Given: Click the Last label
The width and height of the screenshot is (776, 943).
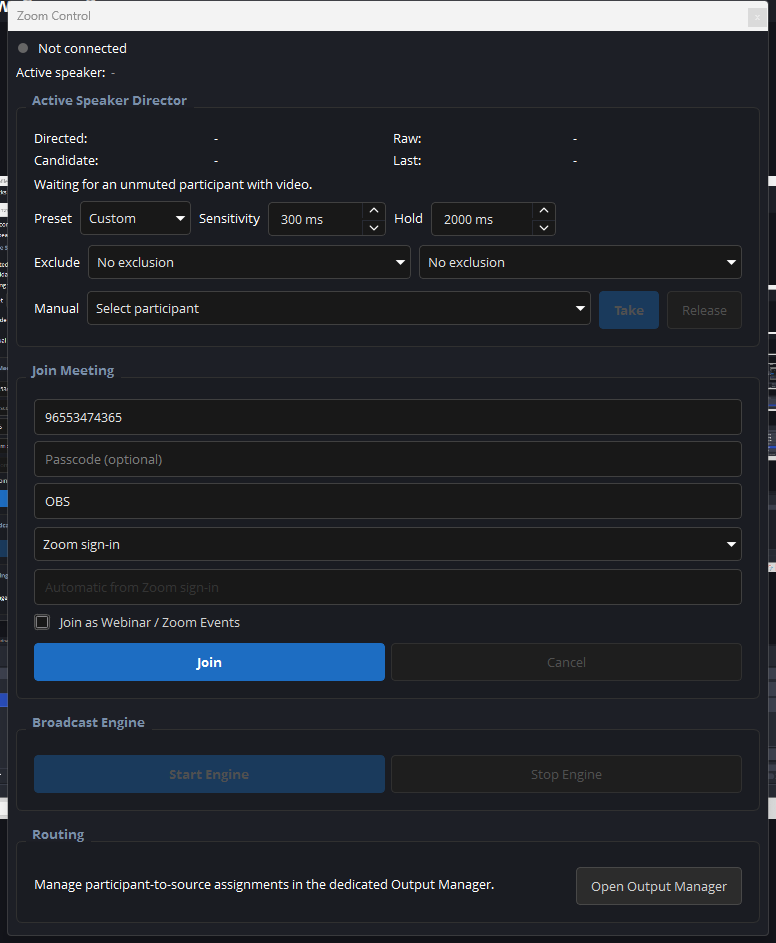Looking at the screenshot, I should (407, 161).
